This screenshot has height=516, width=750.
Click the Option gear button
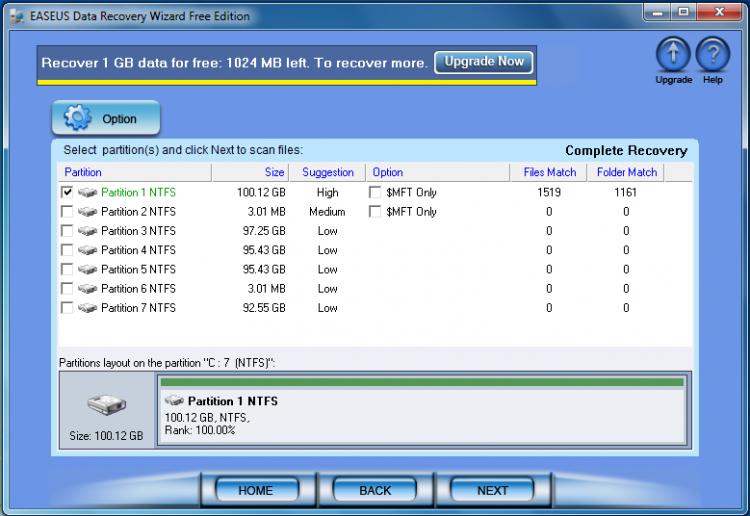point(105,119)
